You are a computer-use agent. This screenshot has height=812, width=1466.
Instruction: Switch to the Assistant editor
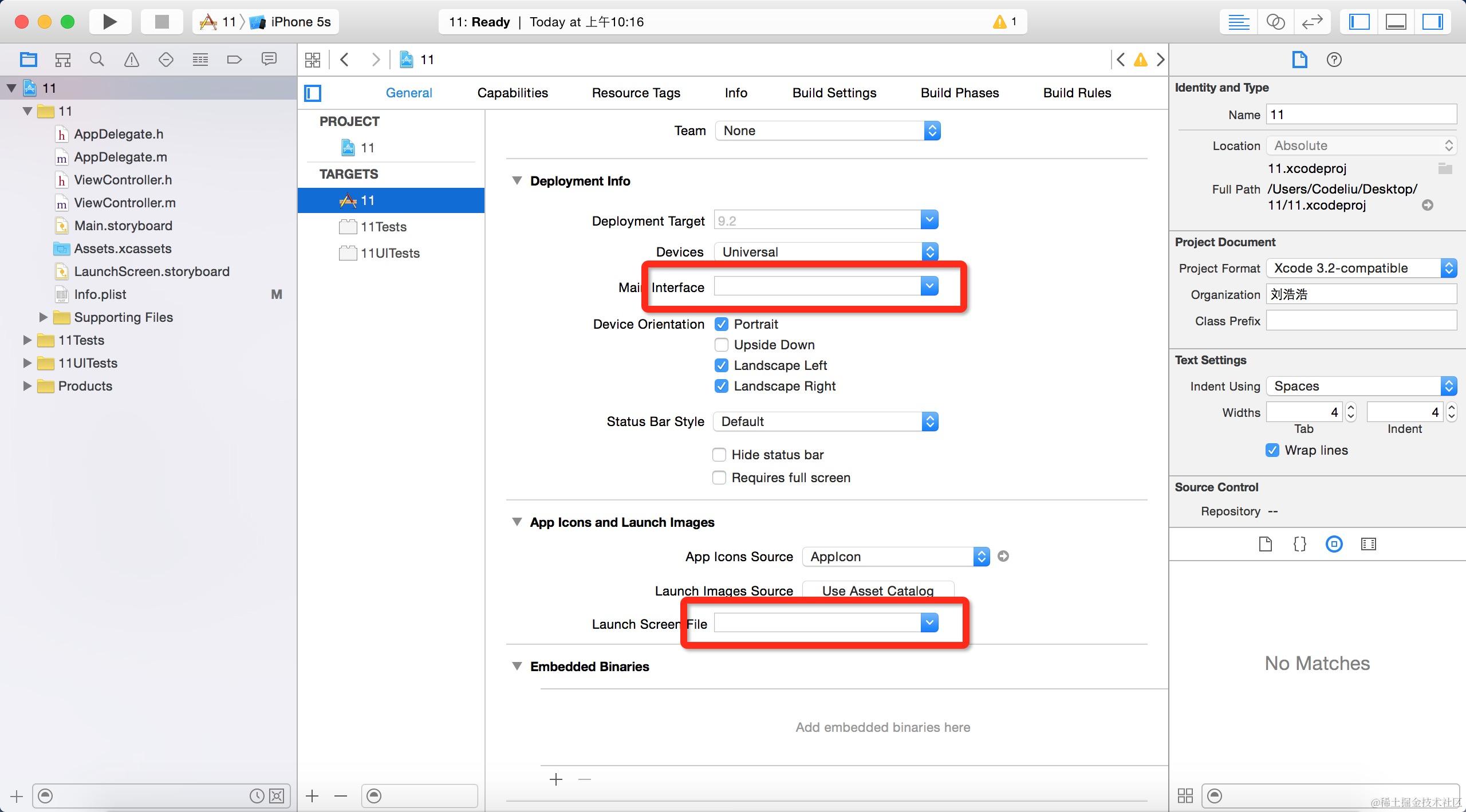point(1275,22)
